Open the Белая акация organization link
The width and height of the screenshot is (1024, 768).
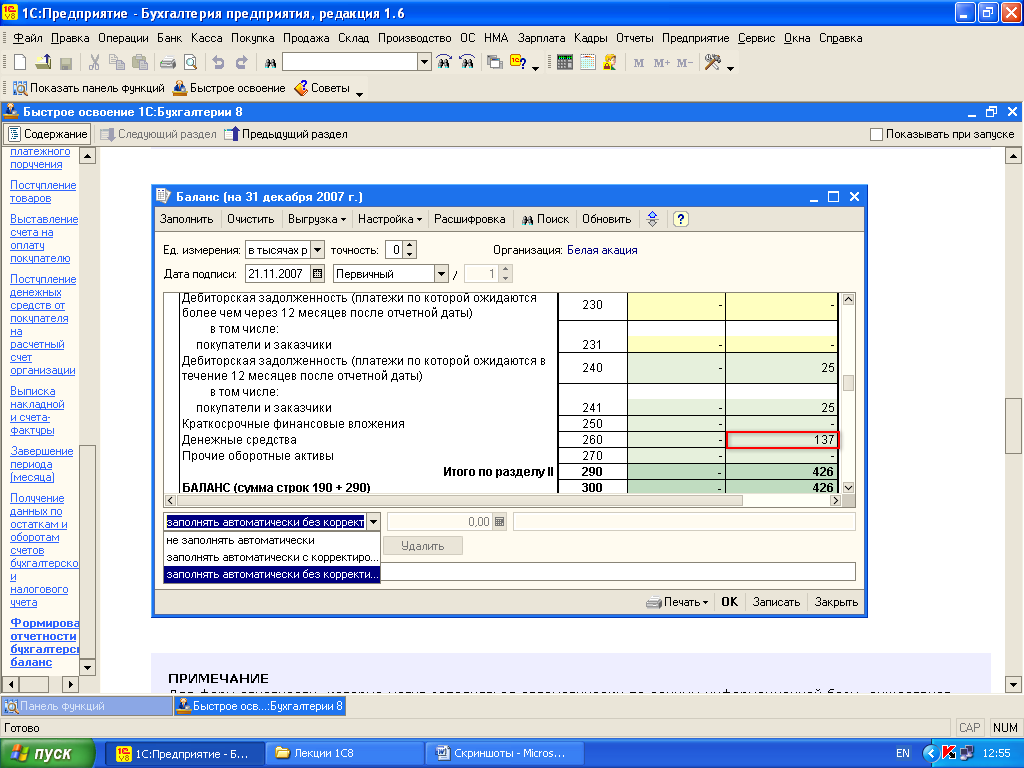[602, 250]
